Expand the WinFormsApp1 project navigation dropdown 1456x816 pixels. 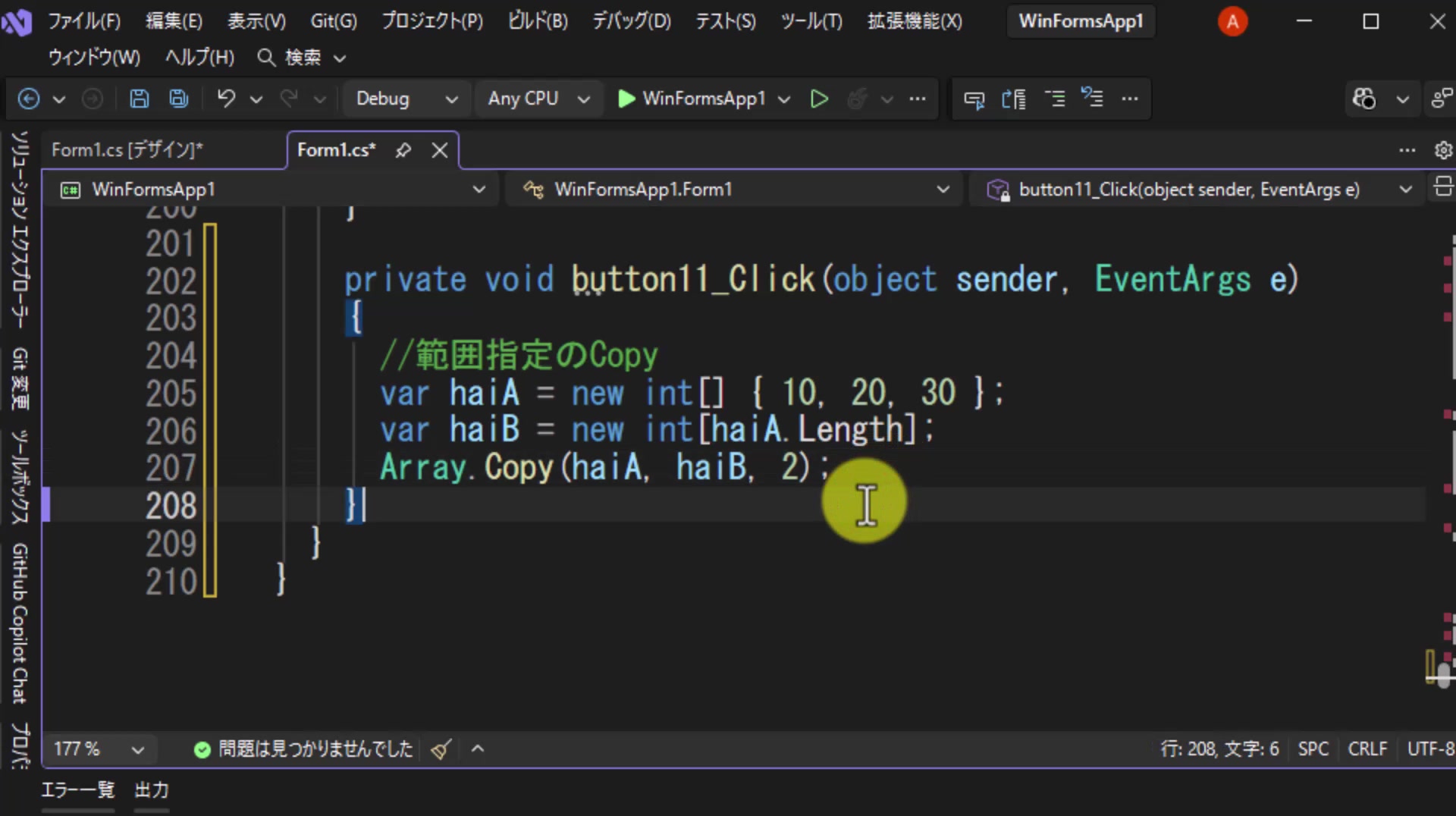point(479,190)
